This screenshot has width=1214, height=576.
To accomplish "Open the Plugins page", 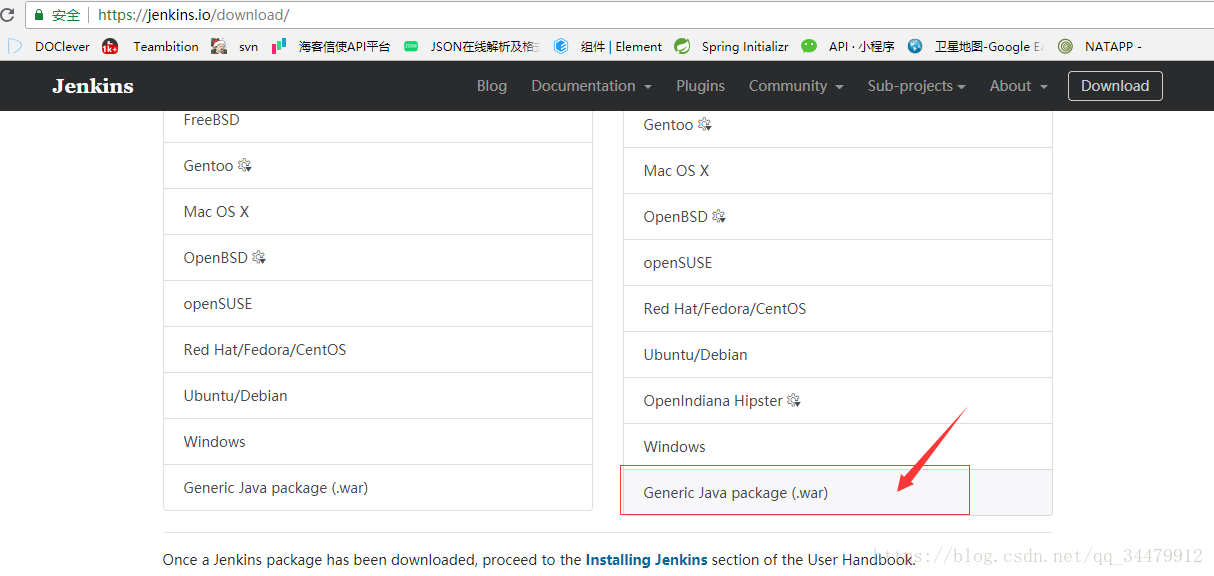I will click(x=701, y=86).
